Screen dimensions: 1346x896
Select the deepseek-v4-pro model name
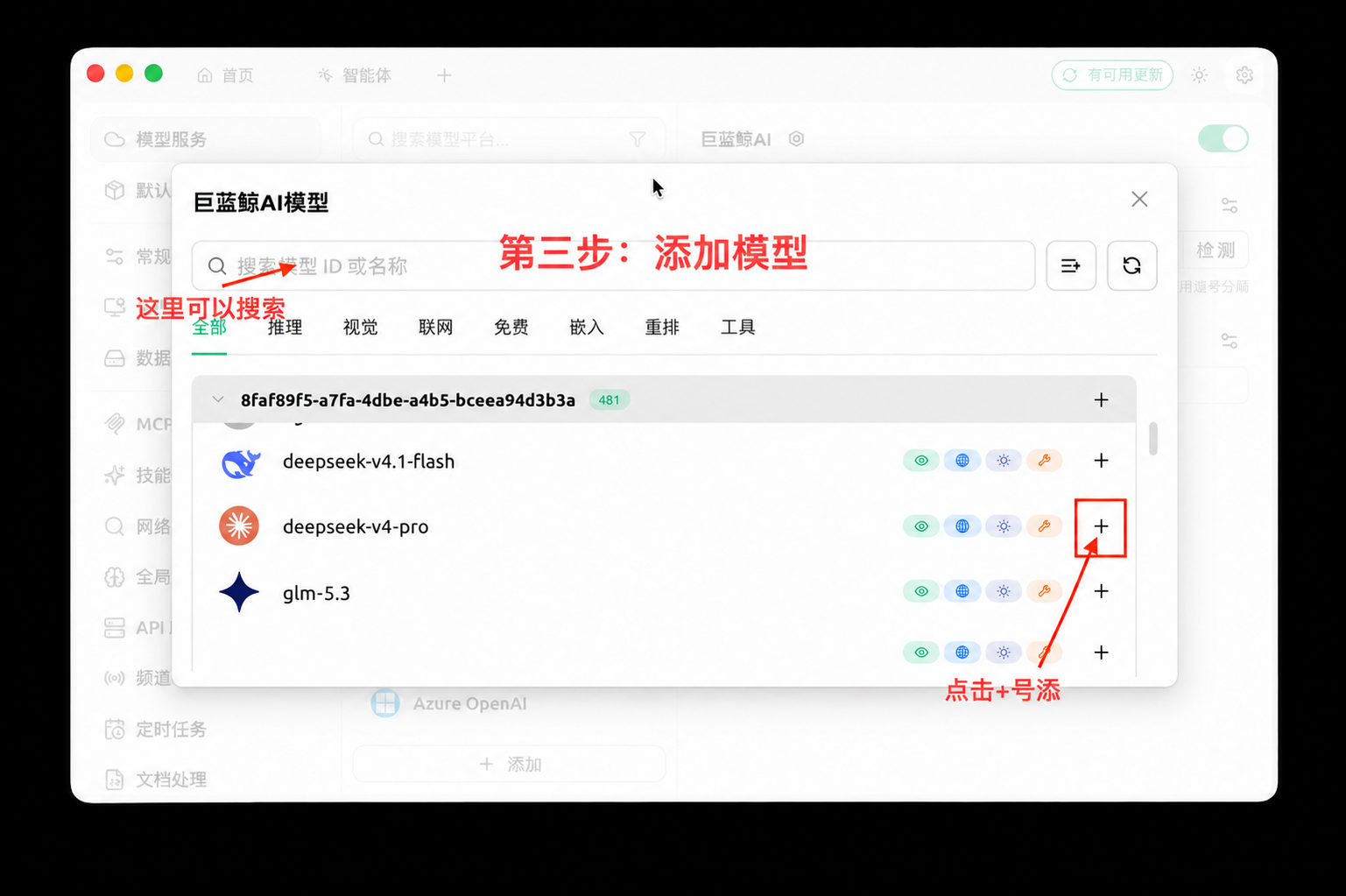coord(356,527)
